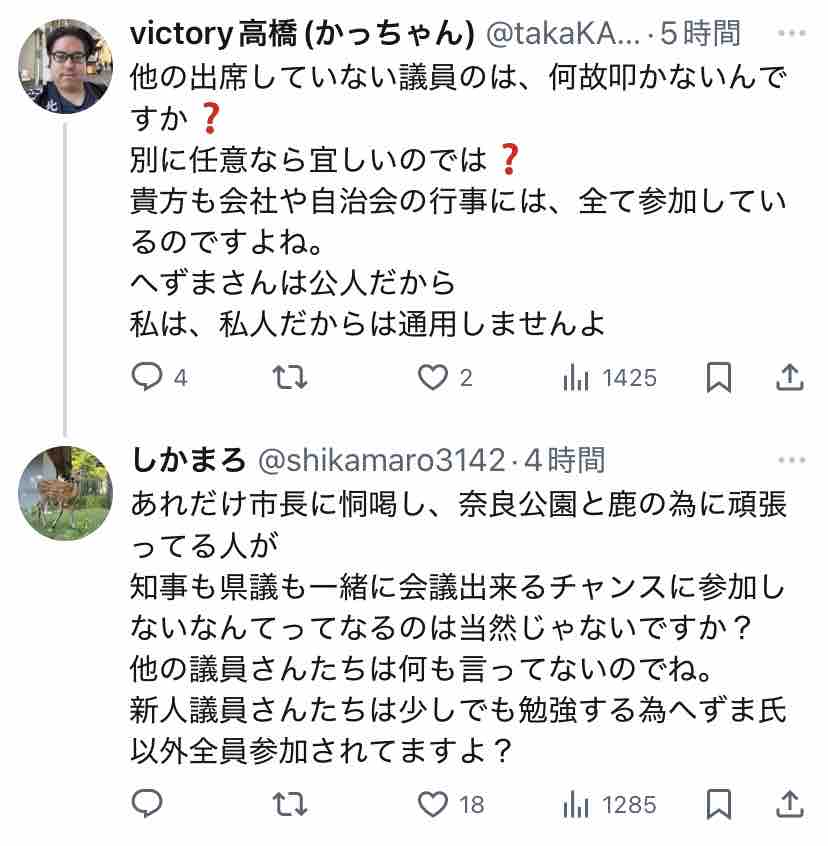Retweet victory 高橋's tweet

coord(291,377)
